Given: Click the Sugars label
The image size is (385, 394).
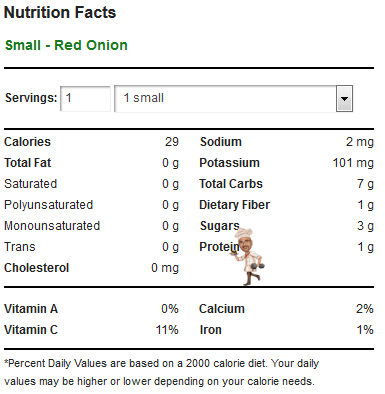Looking at the screenshot, I should [220, 226].
